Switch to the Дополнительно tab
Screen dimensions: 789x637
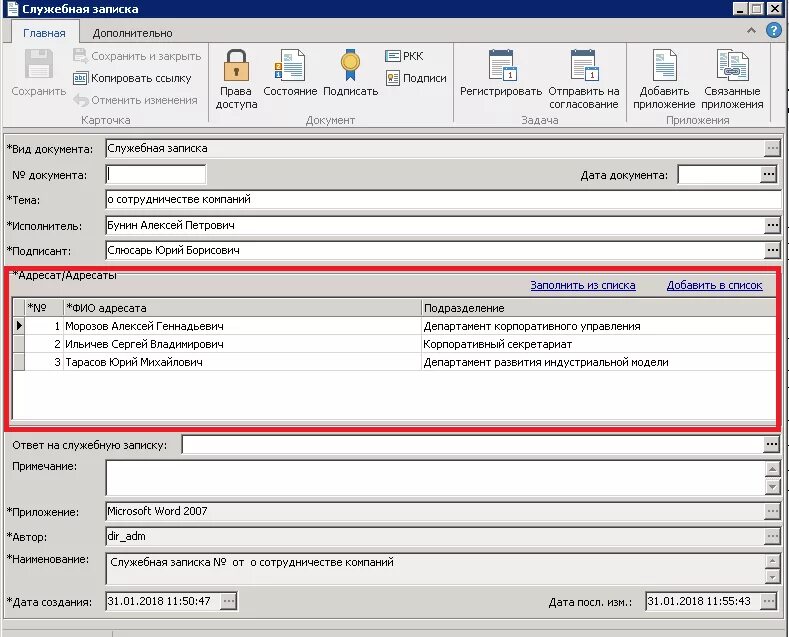click(x=132, y=33)
